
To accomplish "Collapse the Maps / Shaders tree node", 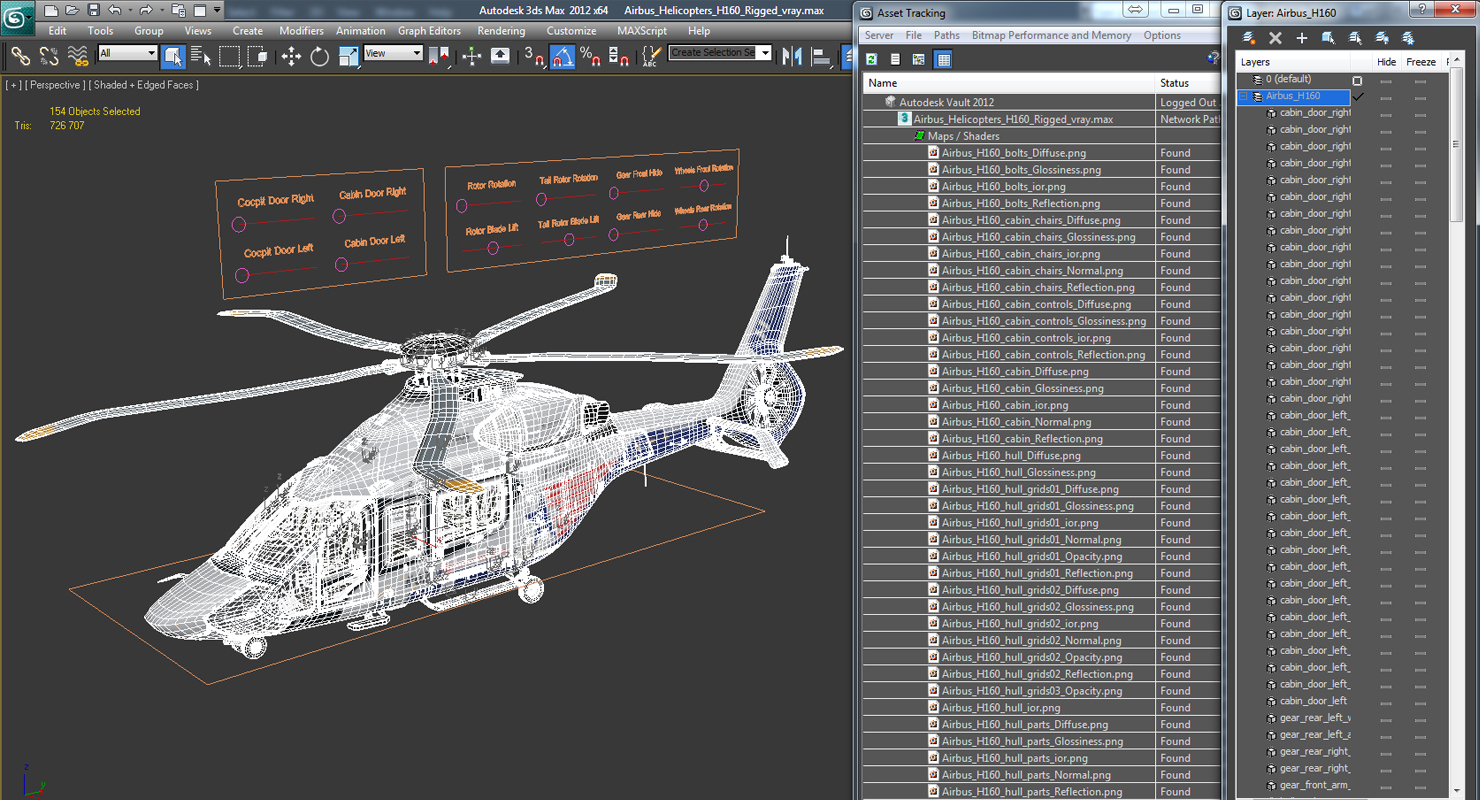I will pyautogui.click(x=919, y=136).
